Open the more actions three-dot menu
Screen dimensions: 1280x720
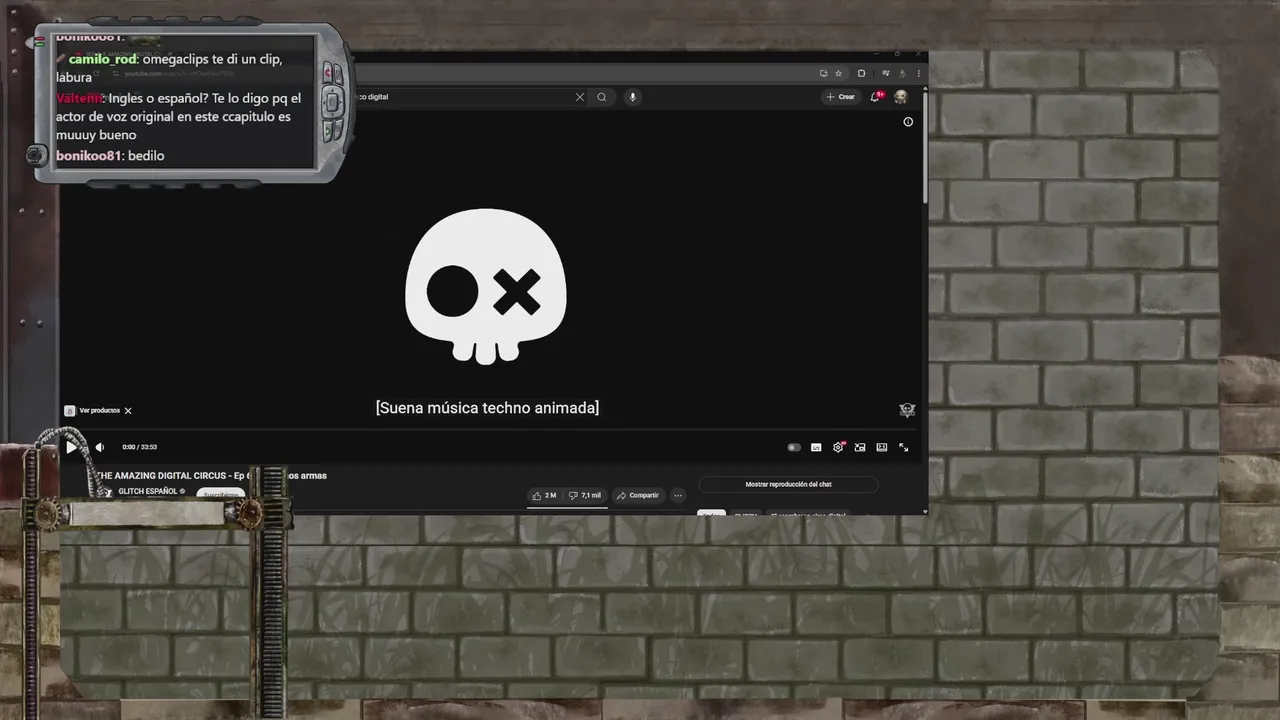point(678,495)
